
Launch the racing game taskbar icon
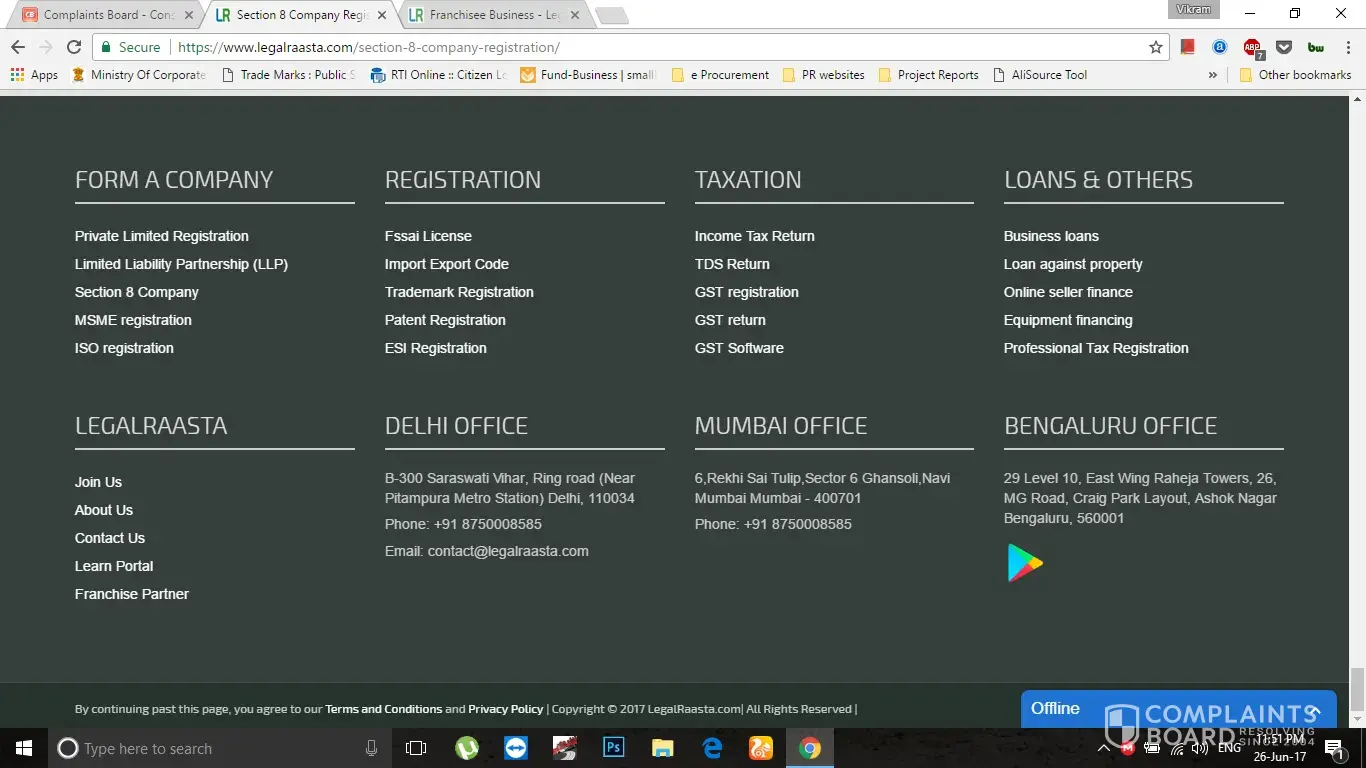[x=565, y=748]
